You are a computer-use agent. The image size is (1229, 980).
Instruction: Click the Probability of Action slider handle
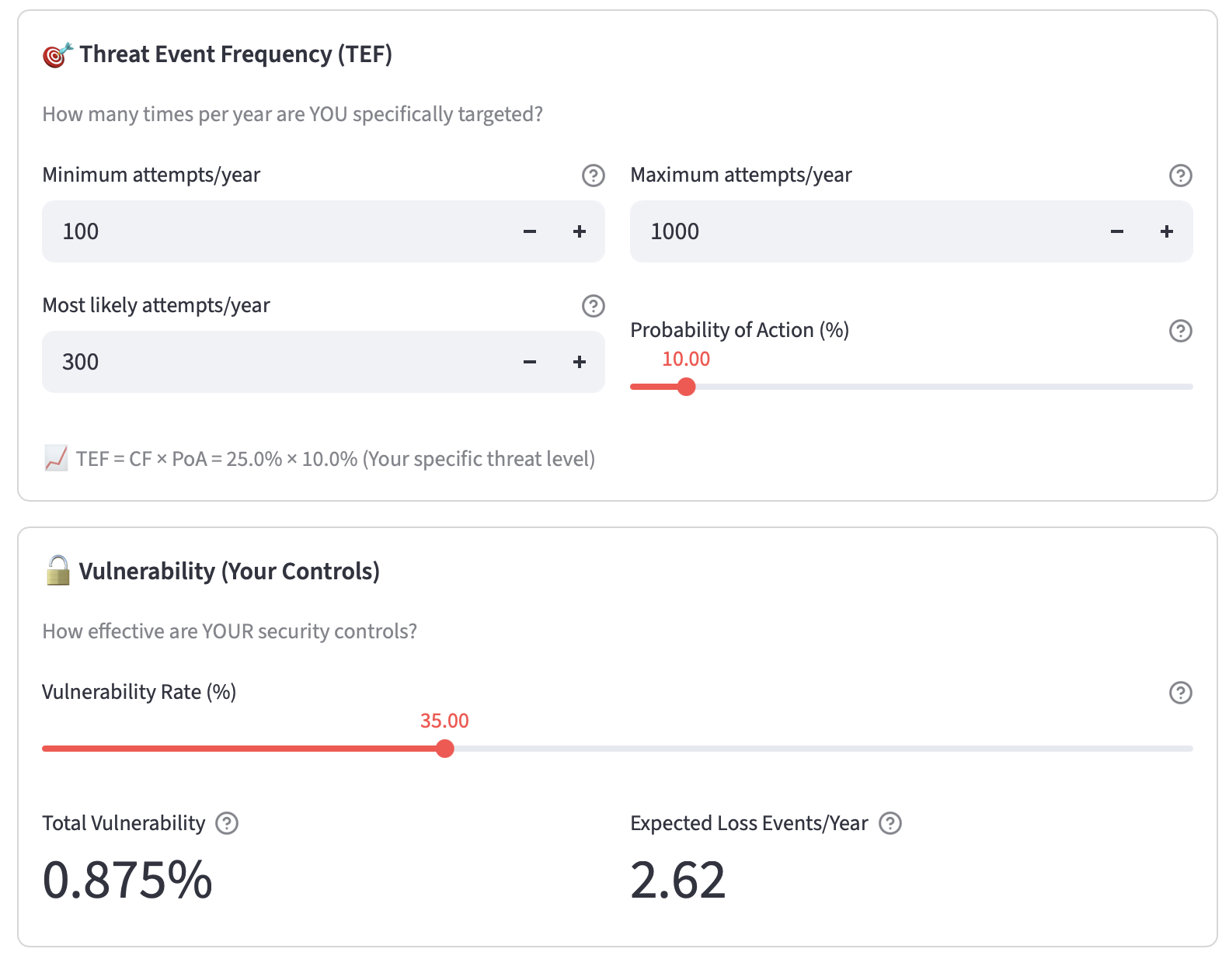coord(686,387)
